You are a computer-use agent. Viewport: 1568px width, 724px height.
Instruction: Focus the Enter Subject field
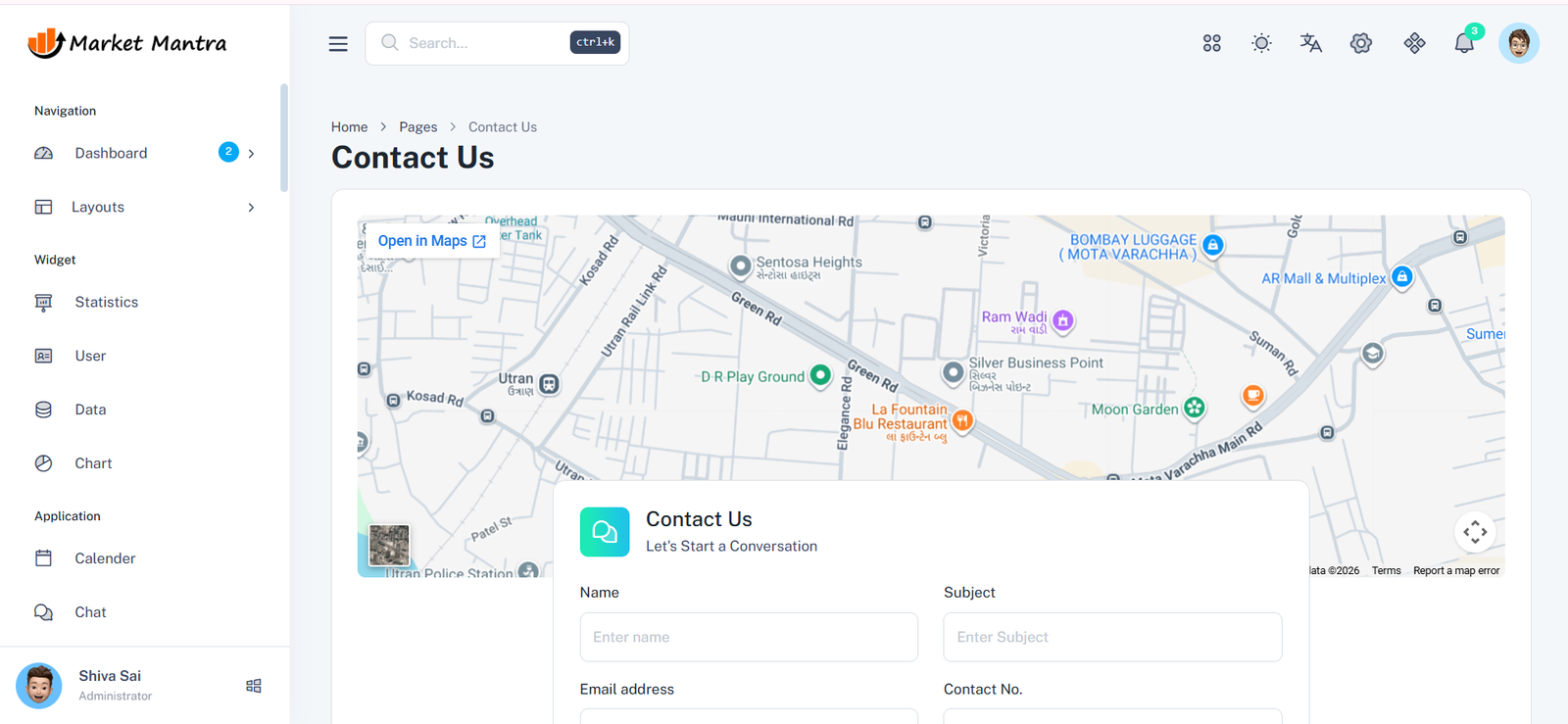(x=1112, y=637)
